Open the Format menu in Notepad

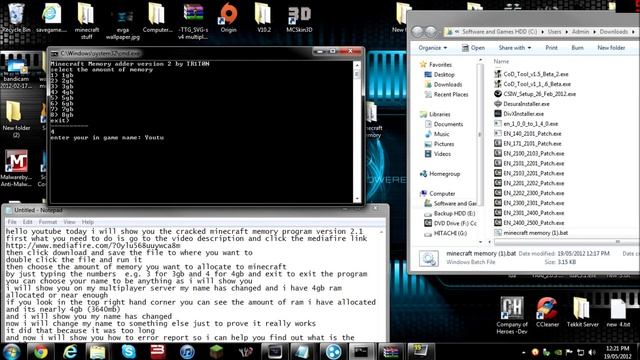(x=48, y=222)
